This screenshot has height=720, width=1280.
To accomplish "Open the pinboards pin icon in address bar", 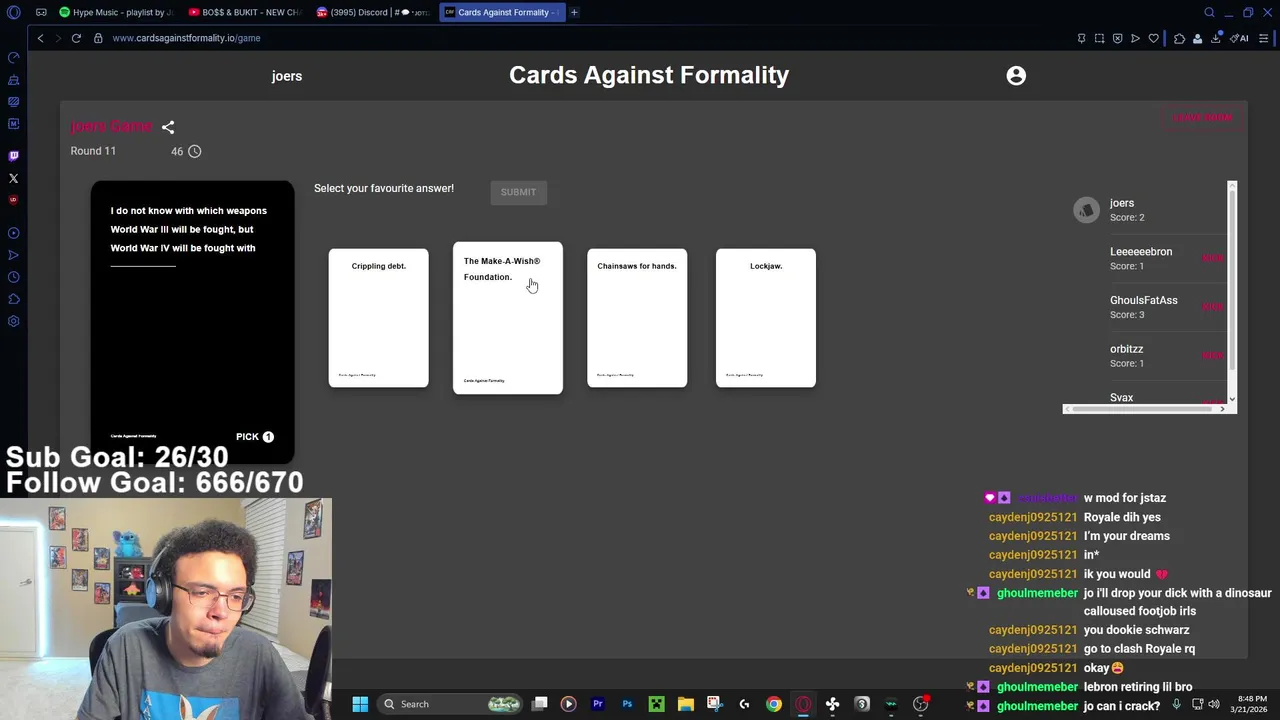I will pos(1081,38).
